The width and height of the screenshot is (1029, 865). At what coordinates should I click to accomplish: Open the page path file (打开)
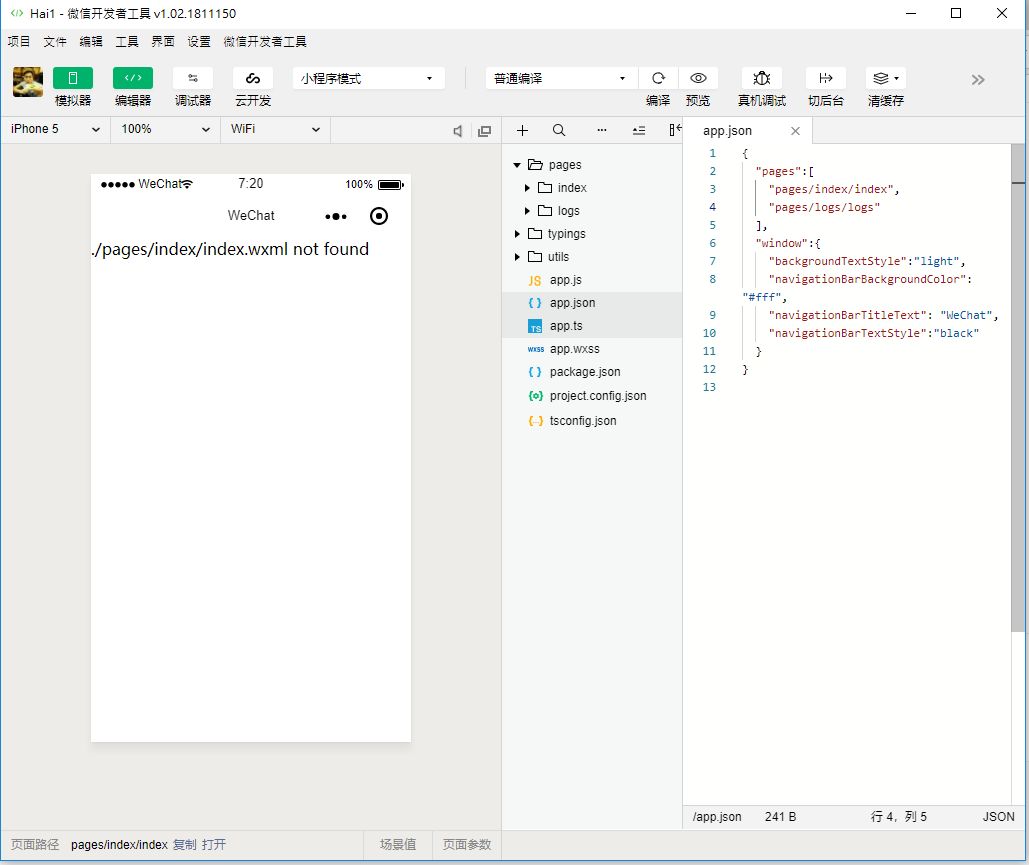click(213, 845)
